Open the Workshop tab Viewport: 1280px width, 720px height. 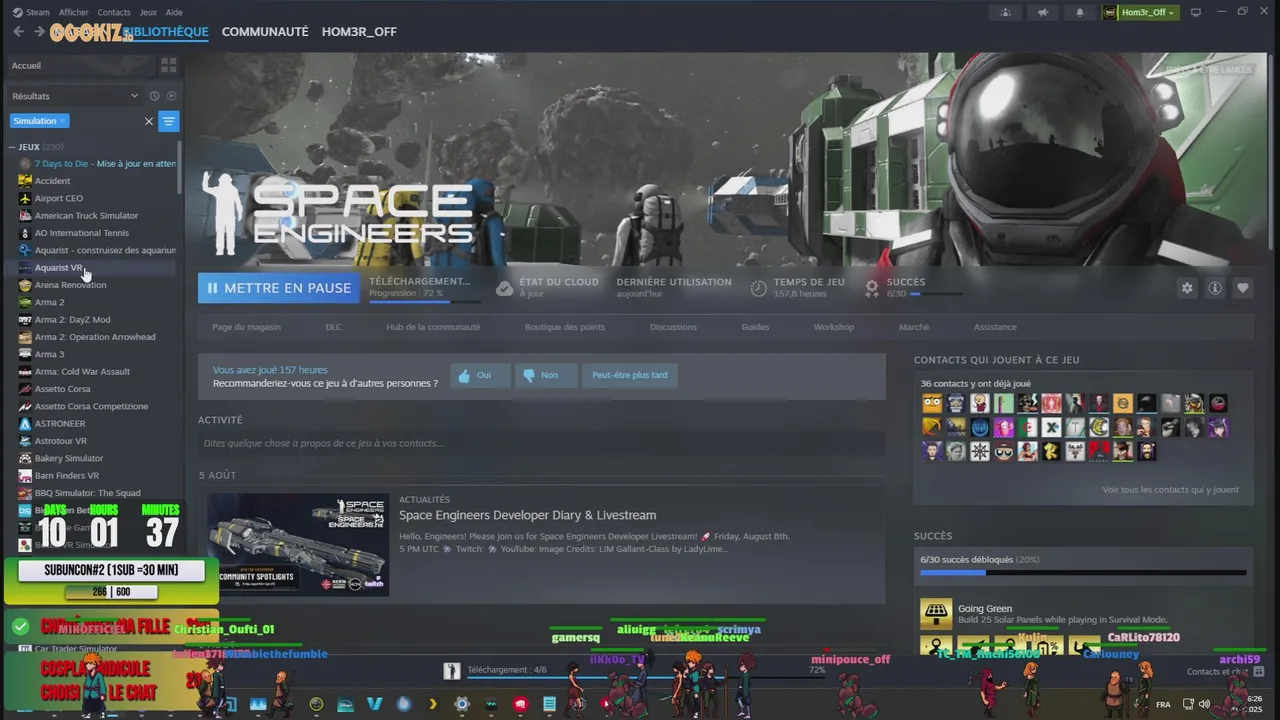tap(834, 327)
